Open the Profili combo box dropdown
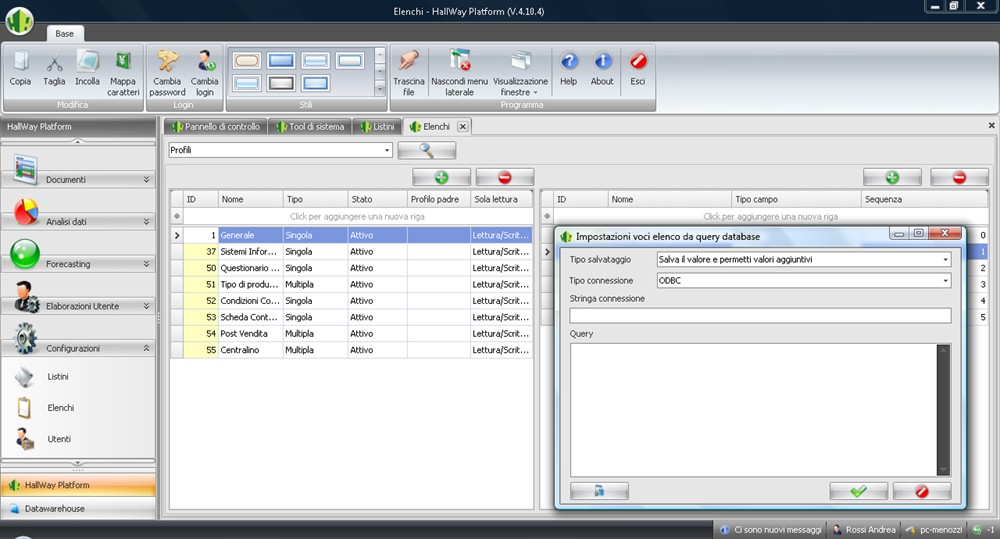The height and width of the screenshot is (539, 1000). click(x=386, y=151)
